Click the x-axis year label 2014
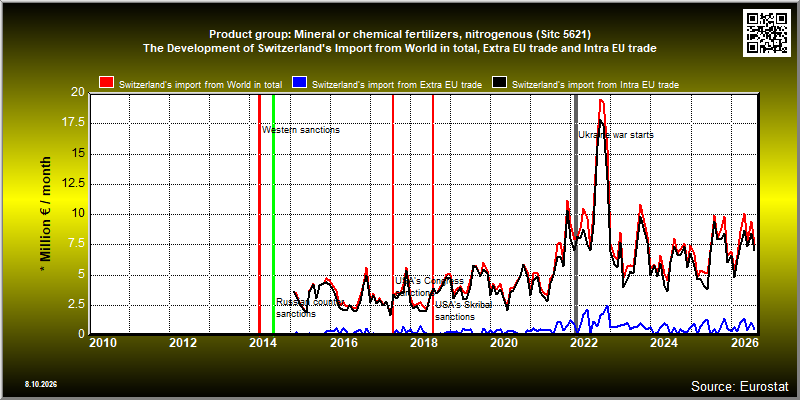The width and height of the screenshot is (800, 400). [263, 342]
